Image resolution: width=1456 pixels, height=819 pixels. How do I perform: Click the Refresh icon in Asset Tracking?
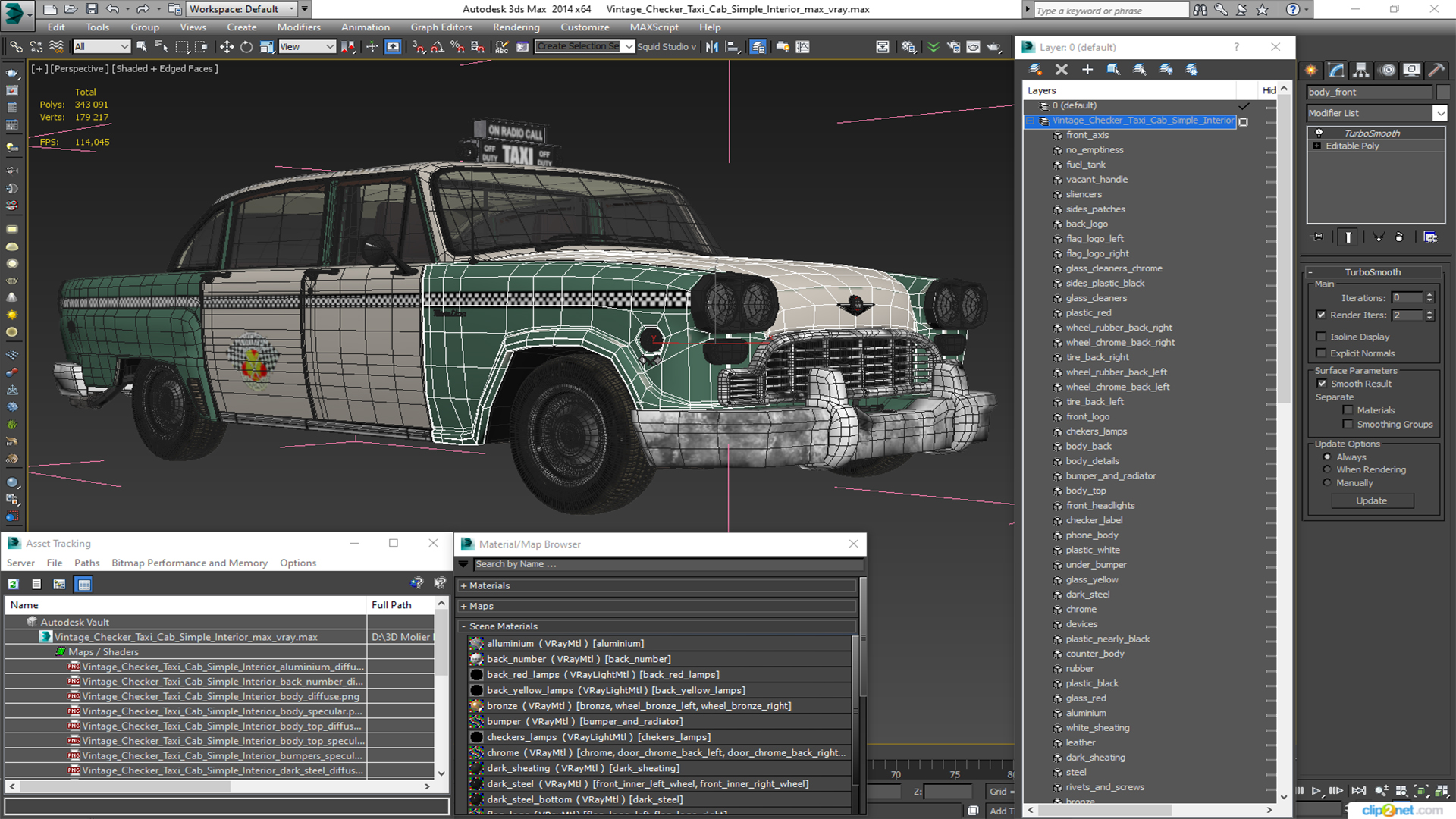tap(14, 584)
